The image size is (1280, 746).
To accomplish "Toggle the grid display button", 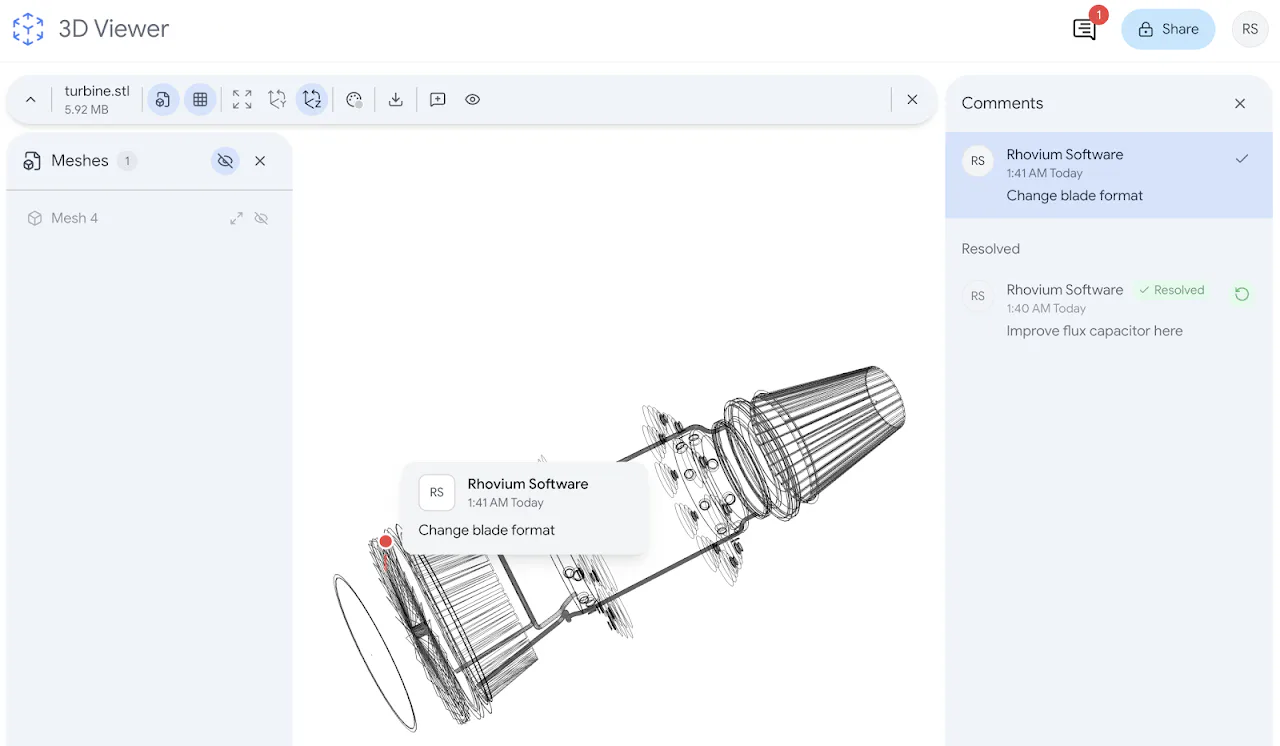I will tap(200, 100).
